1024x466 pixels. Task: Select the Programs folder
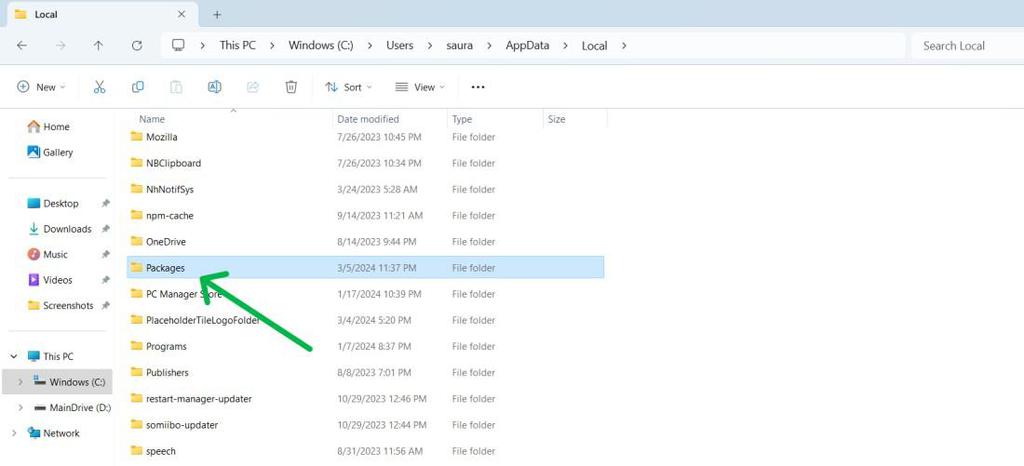366,347
